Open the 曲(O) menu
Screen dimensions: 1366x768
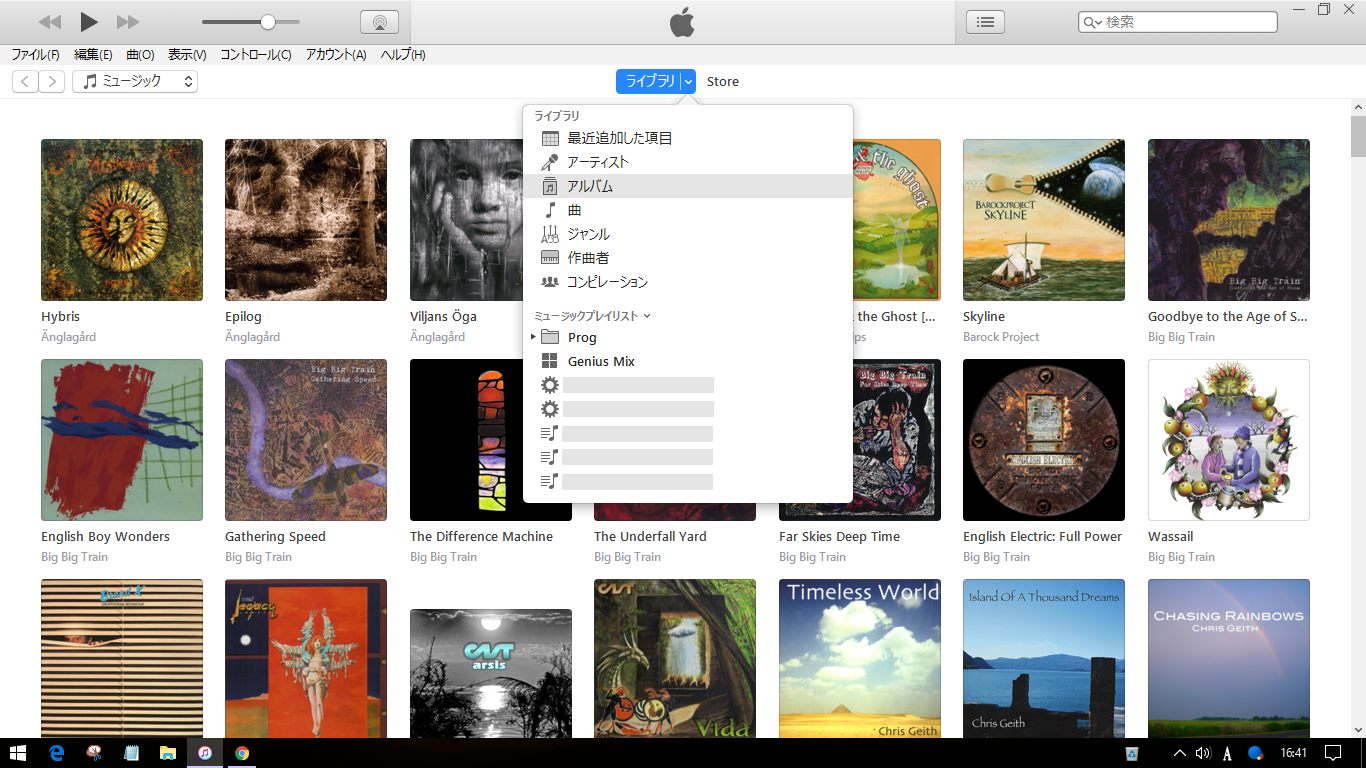point(140,55)
